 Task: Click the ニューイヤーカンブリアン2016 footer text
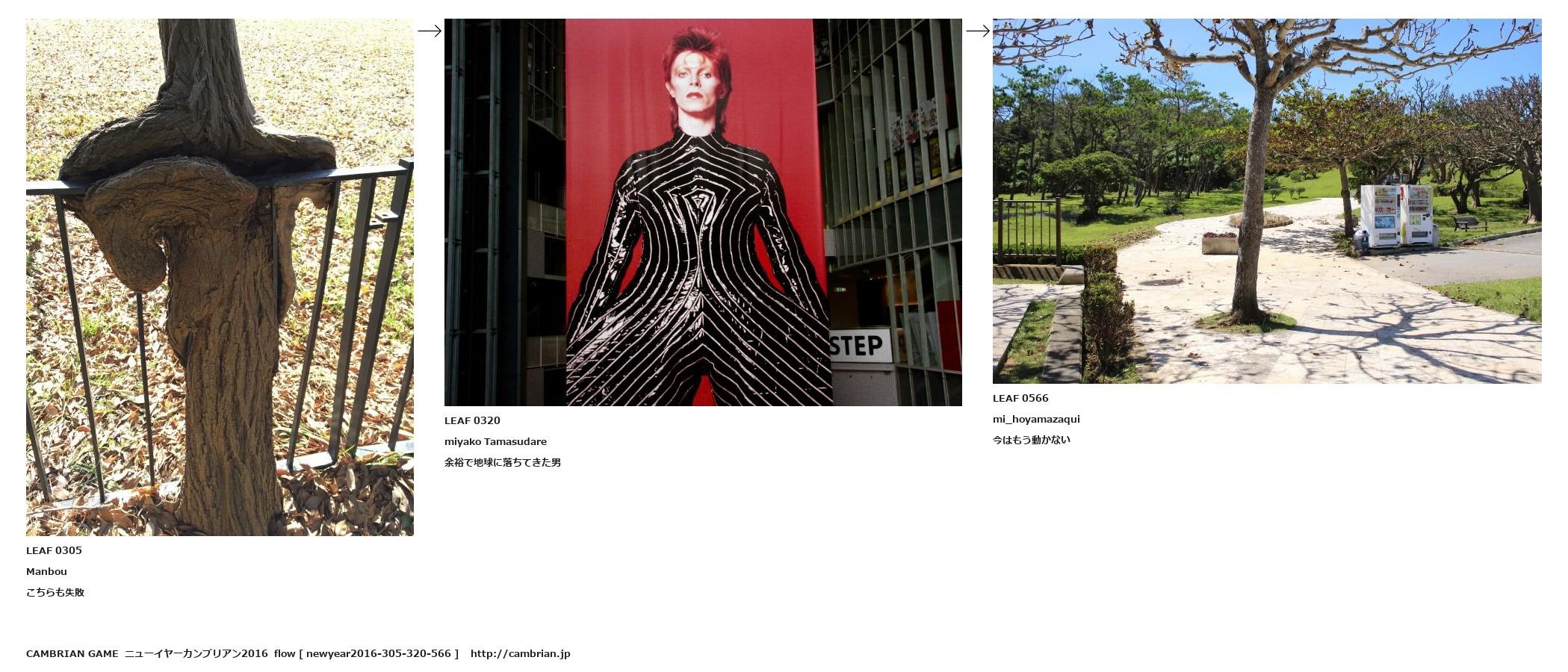coord(196,653)
